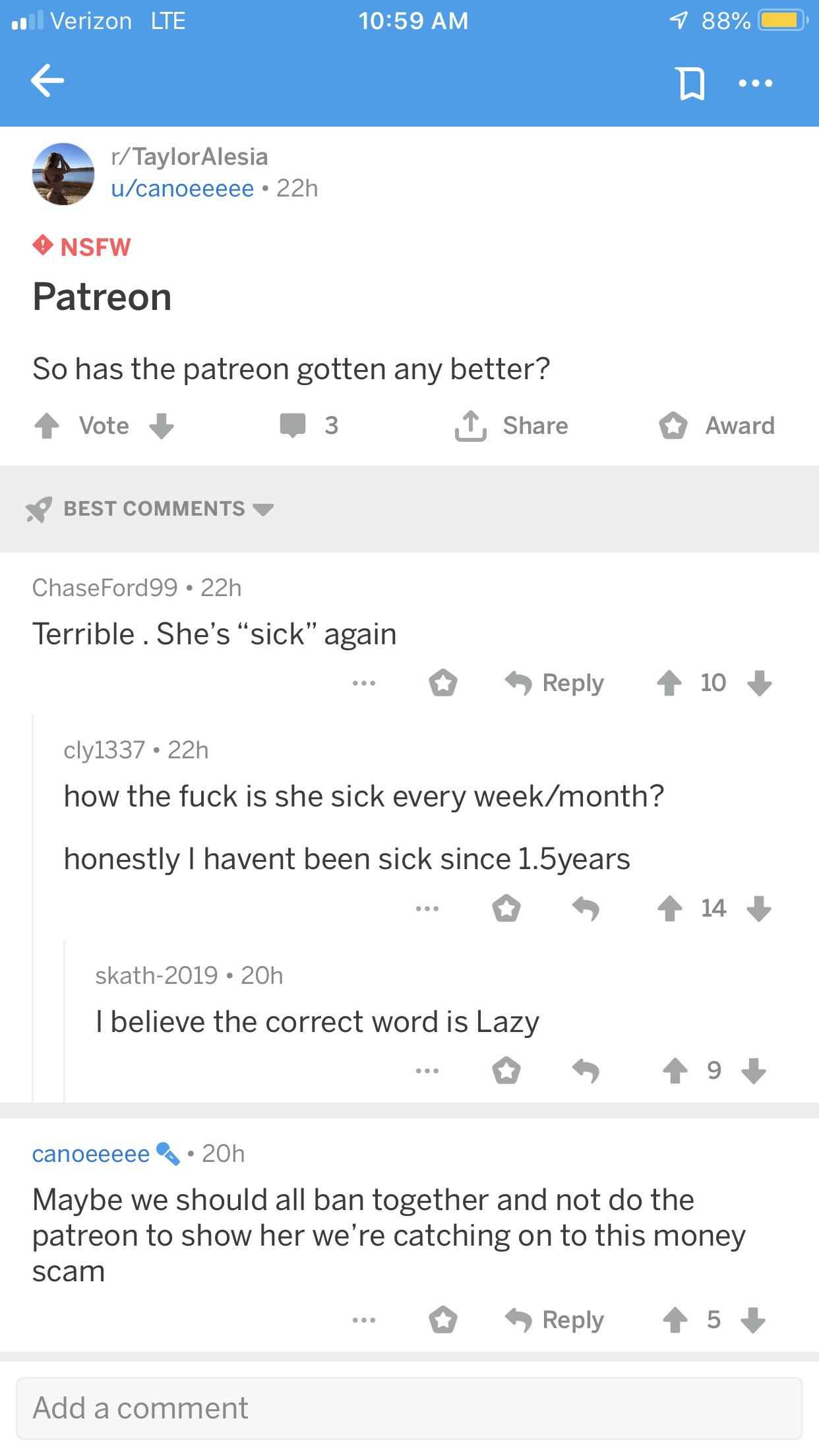Open options menu on skath-2019's comment

(x=427, y=1071)
